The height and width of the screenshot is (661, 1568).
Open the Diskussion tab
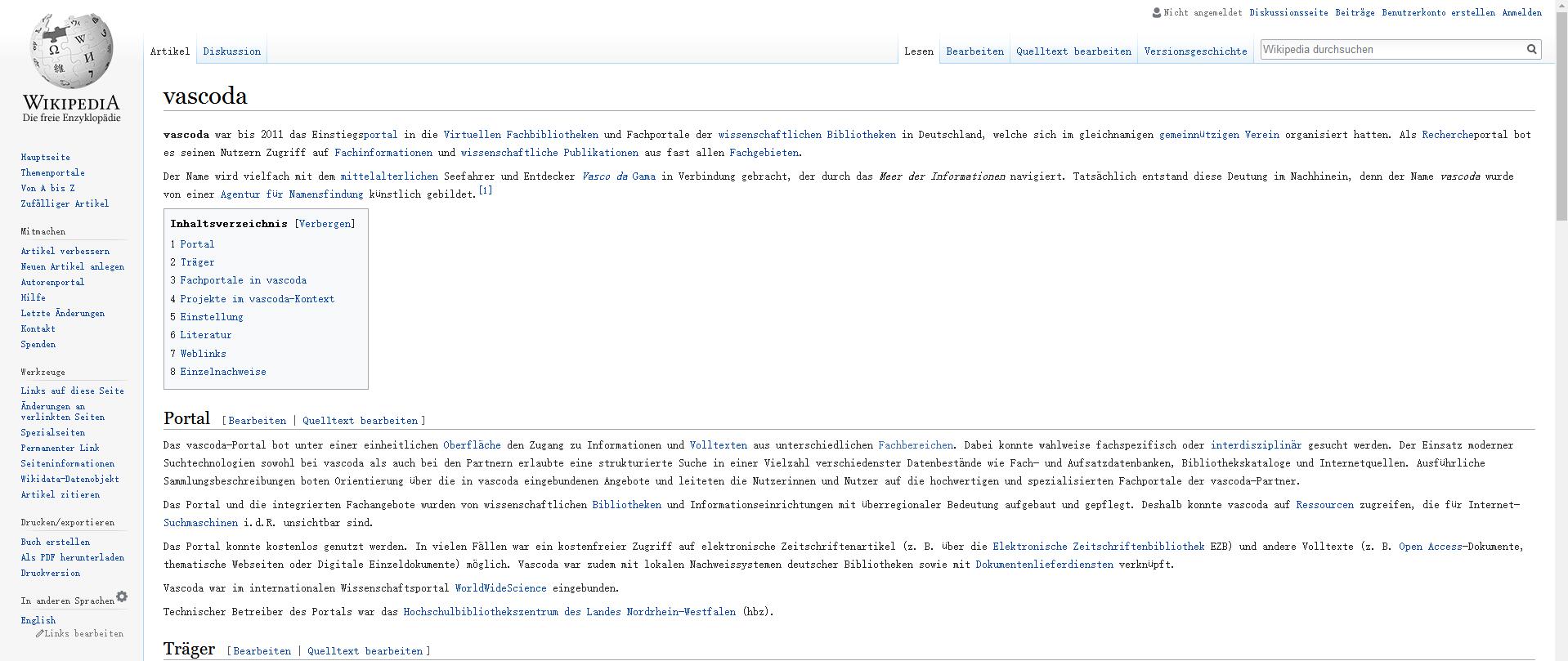pos(232,51)
